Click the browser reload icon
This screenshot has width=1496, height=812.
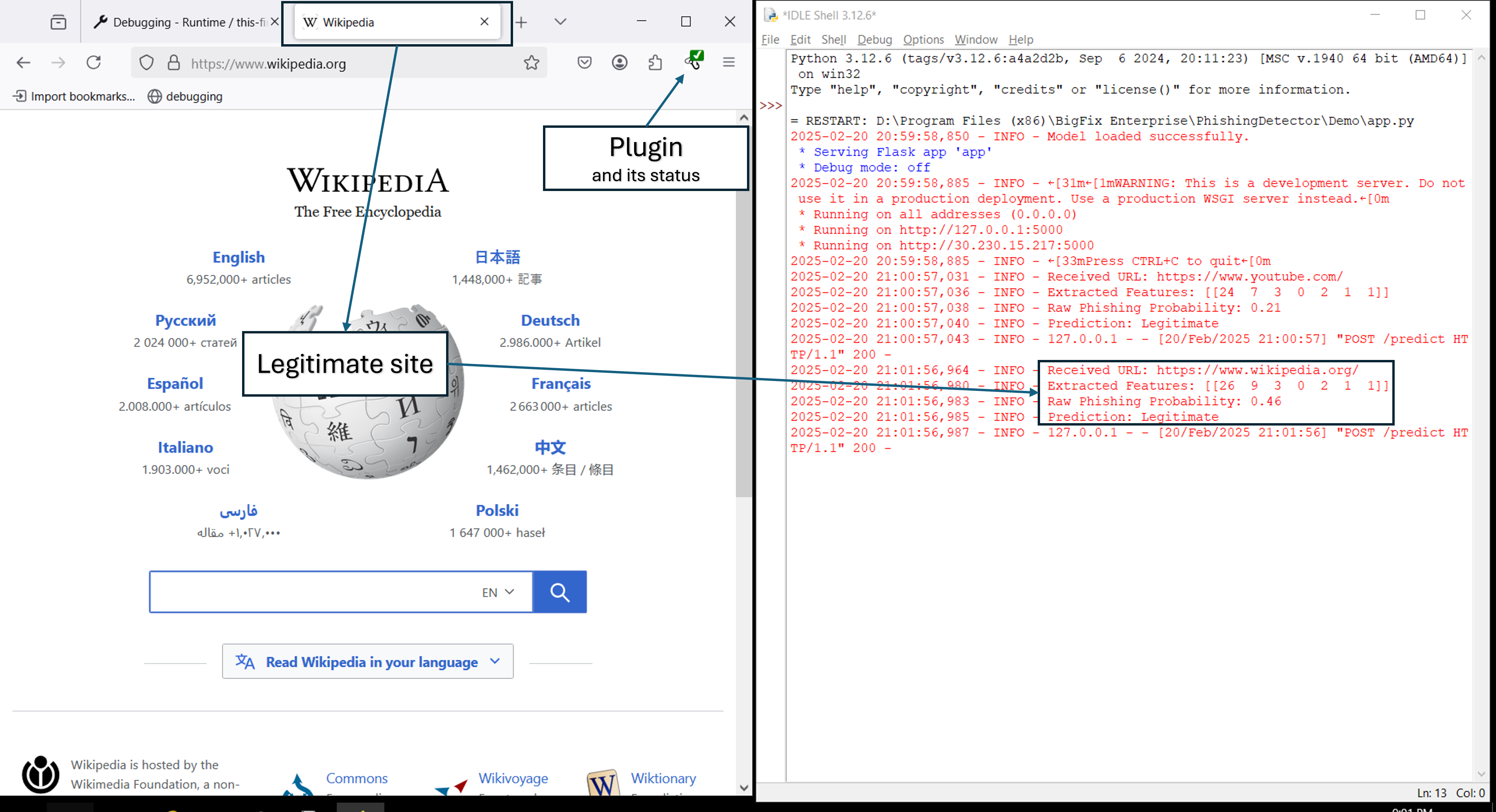(x=93, y=63)
